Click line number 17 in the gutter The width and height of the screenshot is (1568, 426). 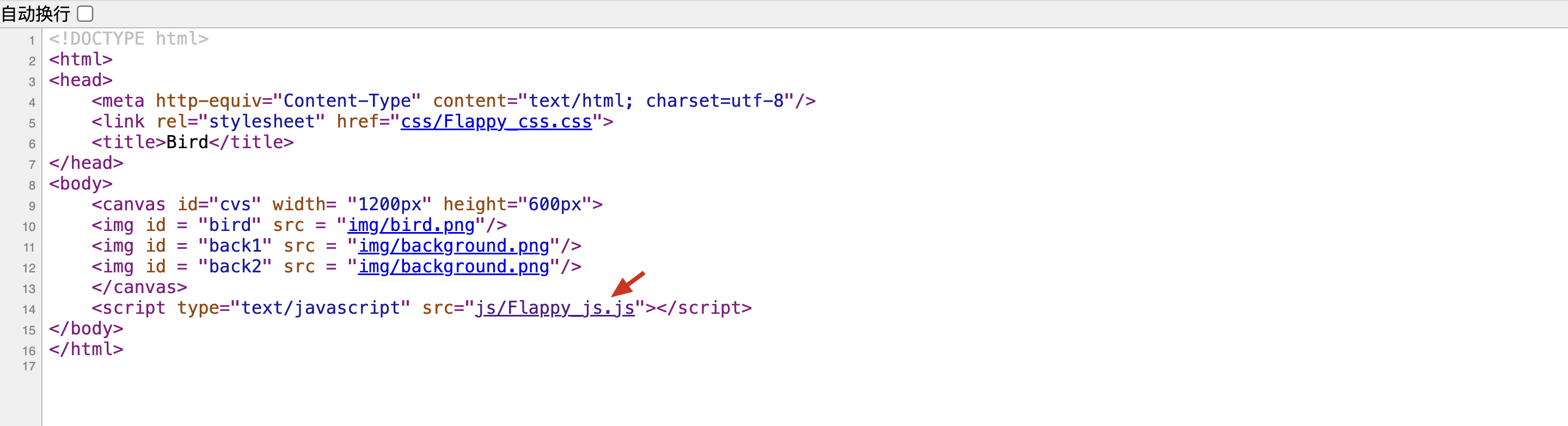[x=29, y=366]
